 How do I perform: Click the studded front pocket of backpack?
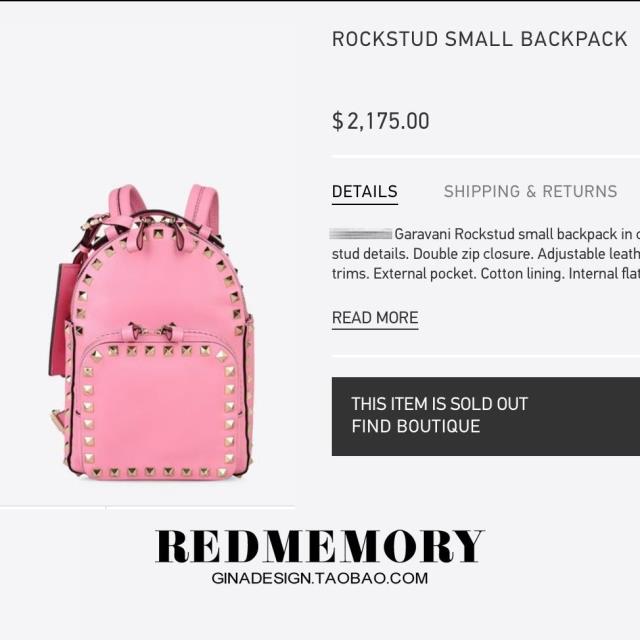[x=159, y=410]
